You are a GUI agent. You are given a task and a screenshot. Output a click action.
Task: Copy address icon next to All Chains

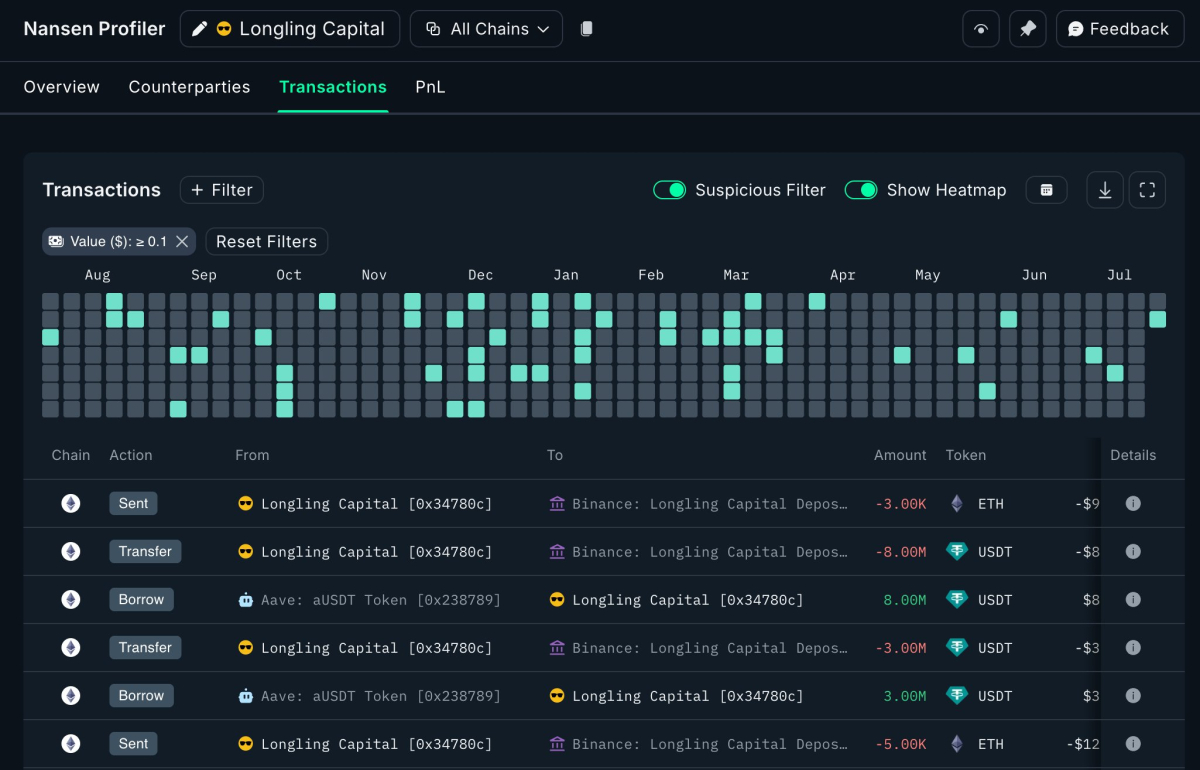click(x=587, y=29)
